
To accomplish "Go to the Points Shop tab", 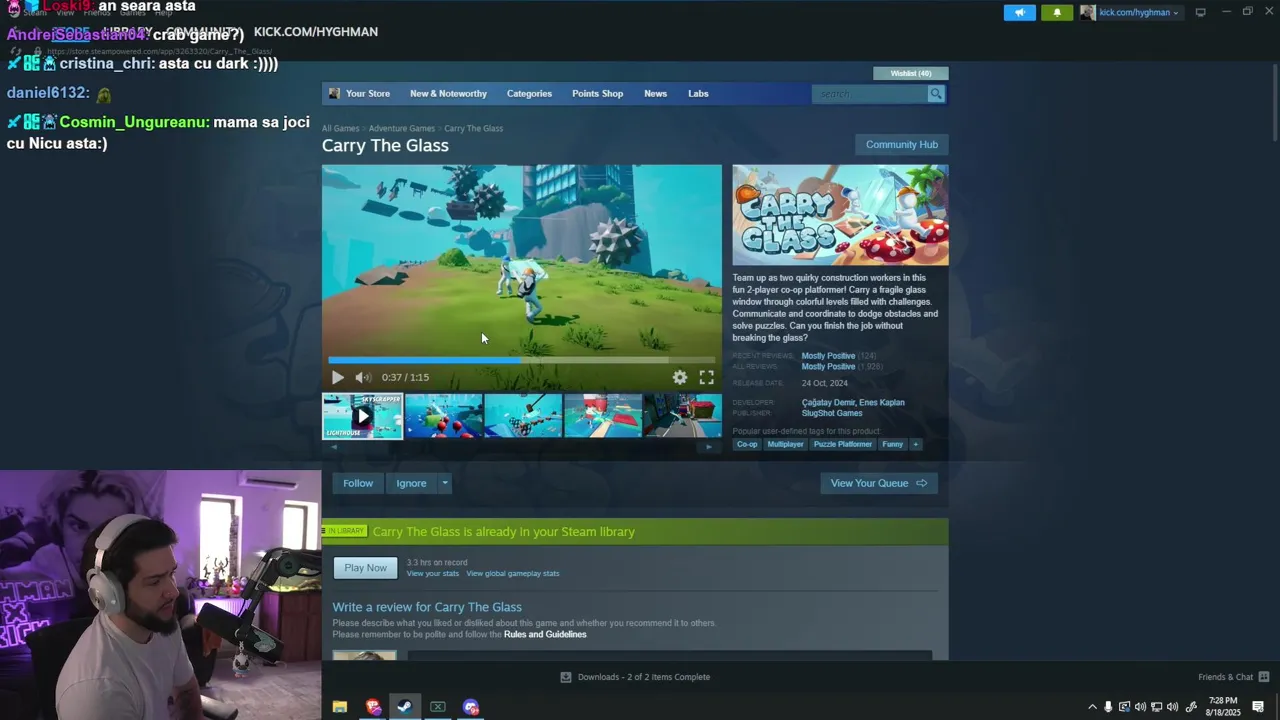I will 597,93.
